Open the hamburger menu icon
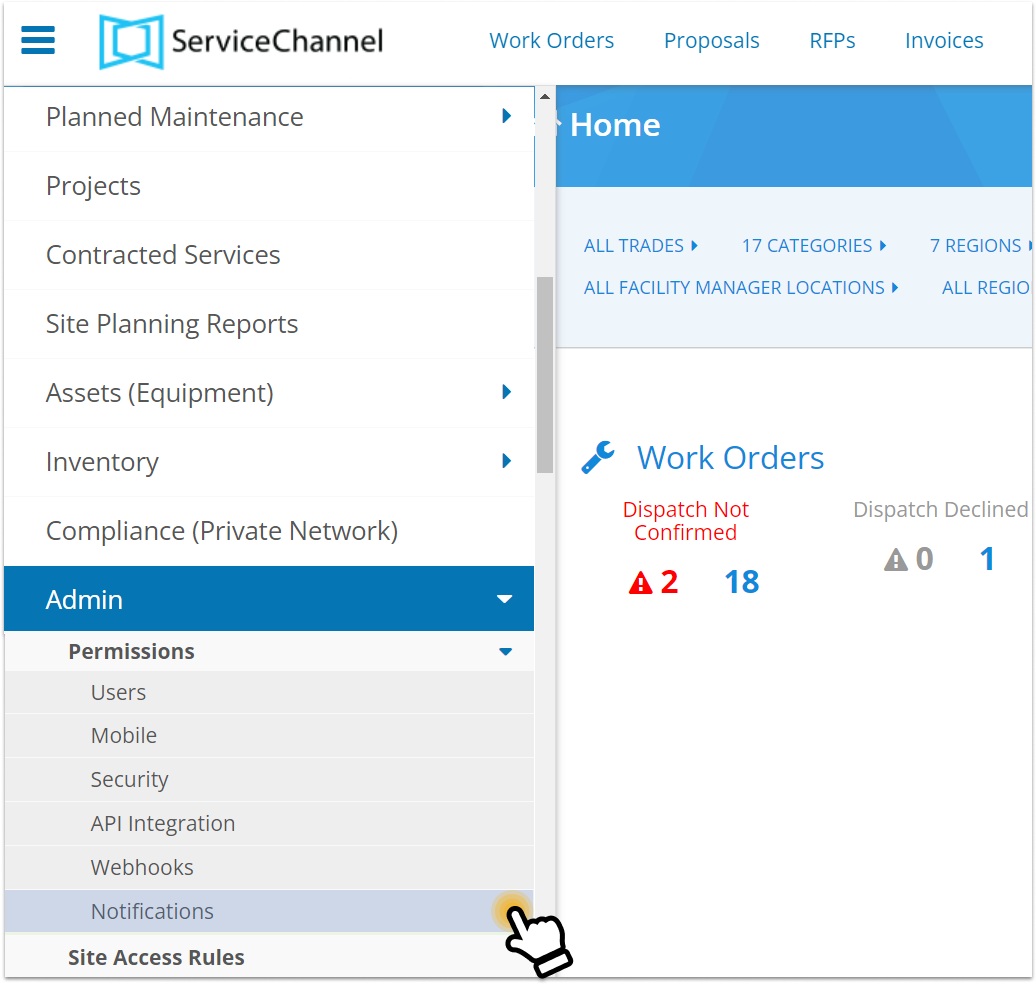 (x=38, y=40)
